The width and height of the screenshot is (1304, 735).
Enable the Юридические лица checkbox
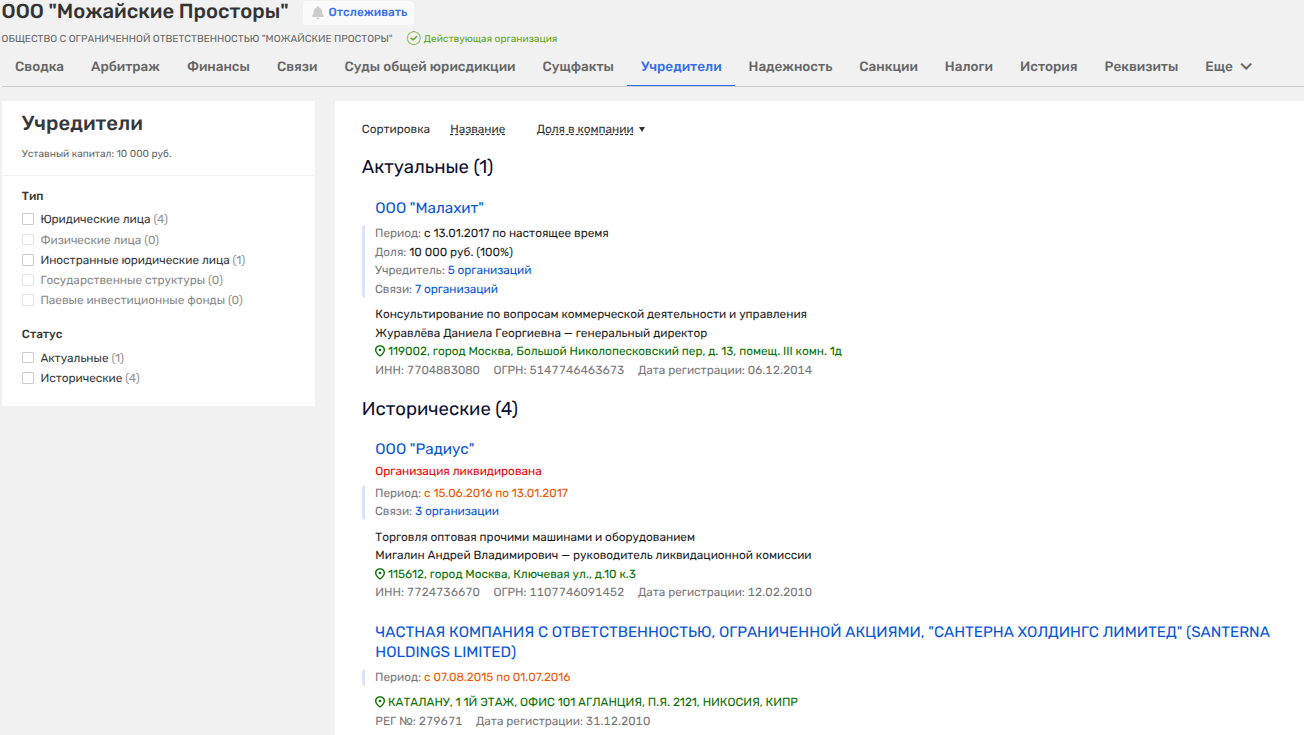click(28, 219)
